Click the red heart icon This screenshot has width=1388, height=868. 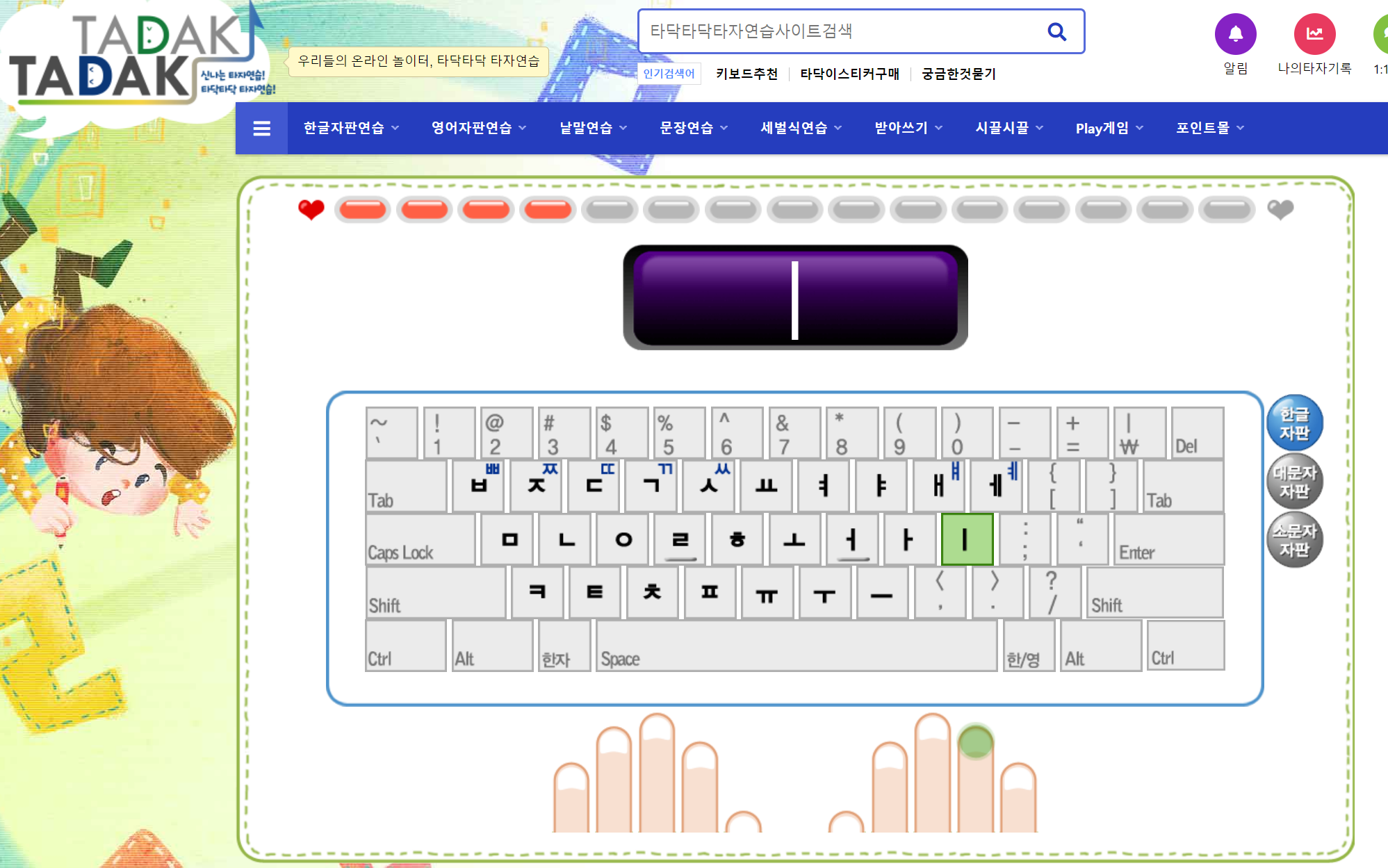point(311,209)
